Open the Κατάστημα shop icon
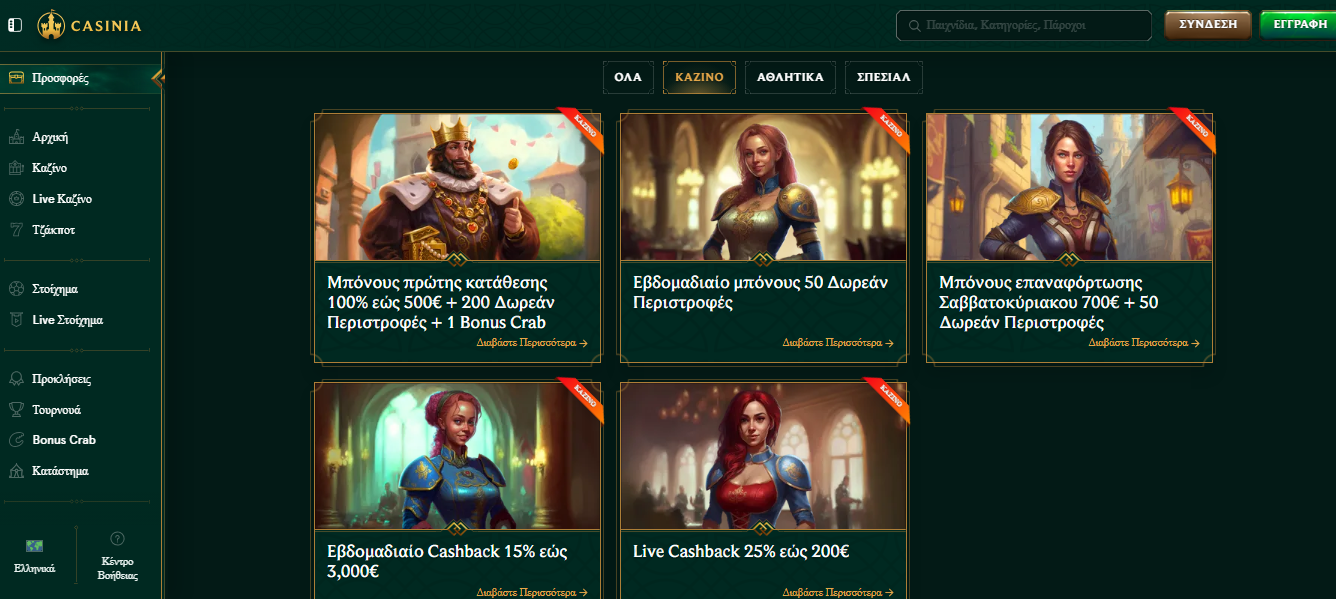Screen dimensions: 1336x599 [x=16, y=471]
